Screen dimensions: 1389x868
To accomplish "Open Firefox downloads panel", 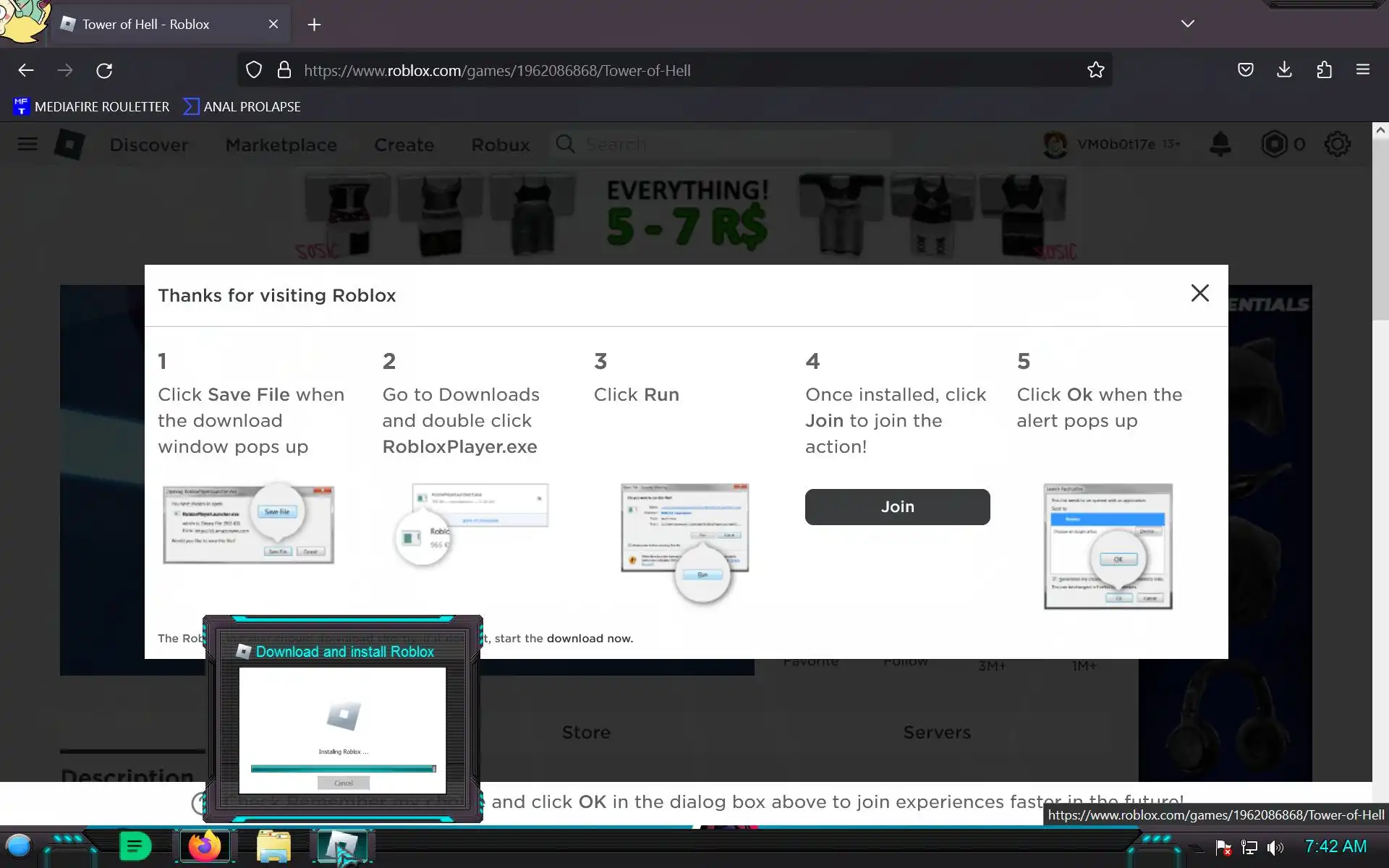I will 1284,70.
